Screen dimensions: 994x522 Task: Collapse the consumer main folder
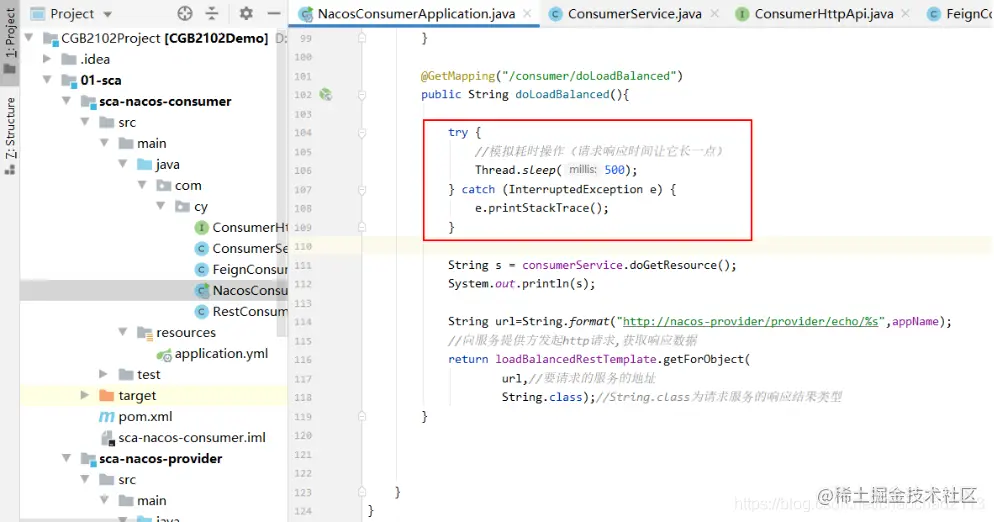(x=104, y=143)
